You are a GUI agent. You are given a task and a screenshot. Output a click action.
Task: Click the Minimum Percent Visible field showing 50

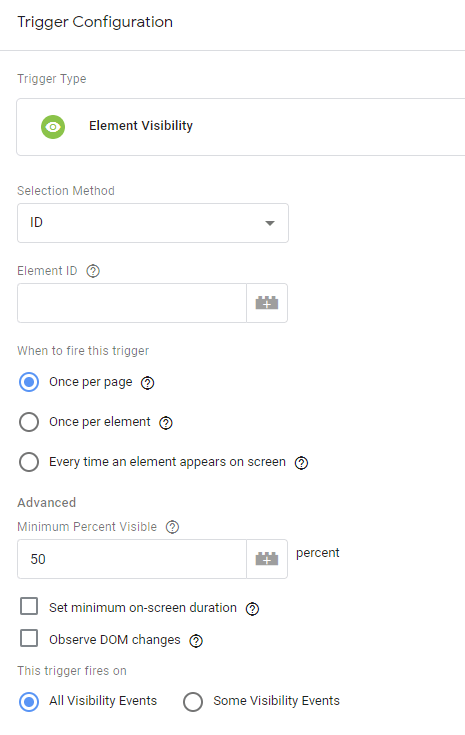[132, 559]
